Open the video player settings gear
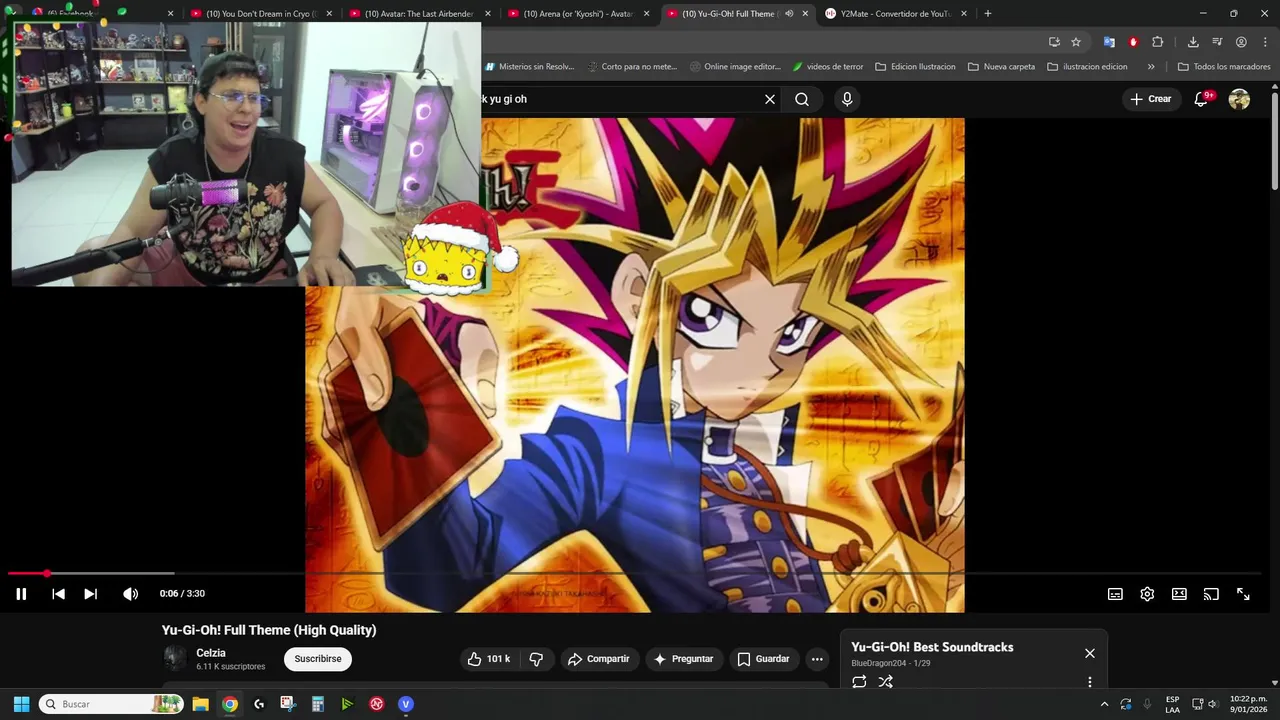The image size is (1280, 720). pos(1147,594)
